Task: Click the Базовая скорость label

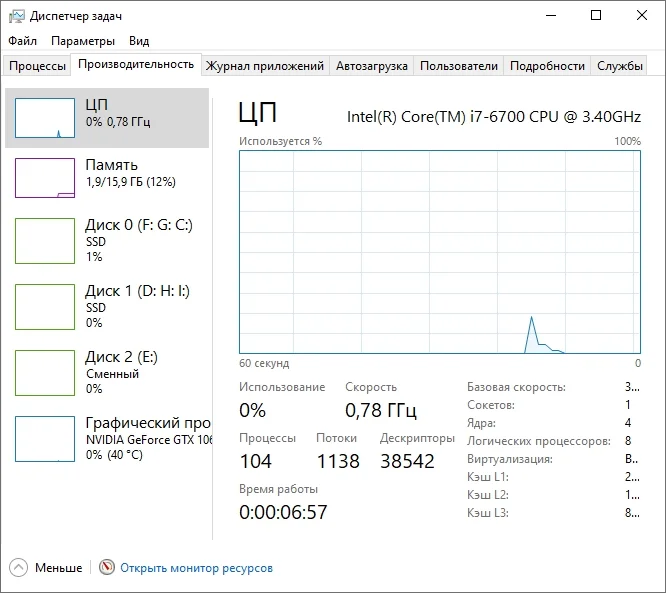Action: [x=516, y=387]
